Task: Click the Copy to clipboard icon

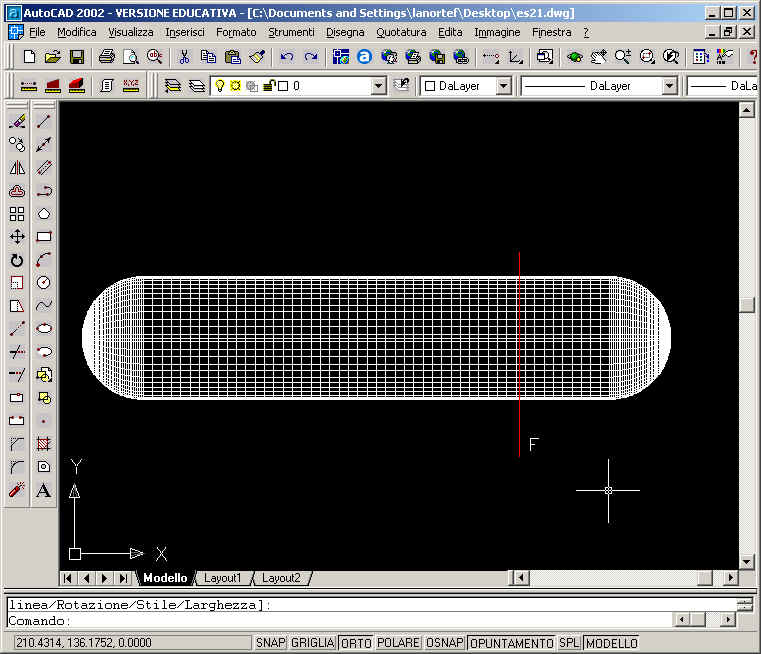Action: (x=208, y=57)
